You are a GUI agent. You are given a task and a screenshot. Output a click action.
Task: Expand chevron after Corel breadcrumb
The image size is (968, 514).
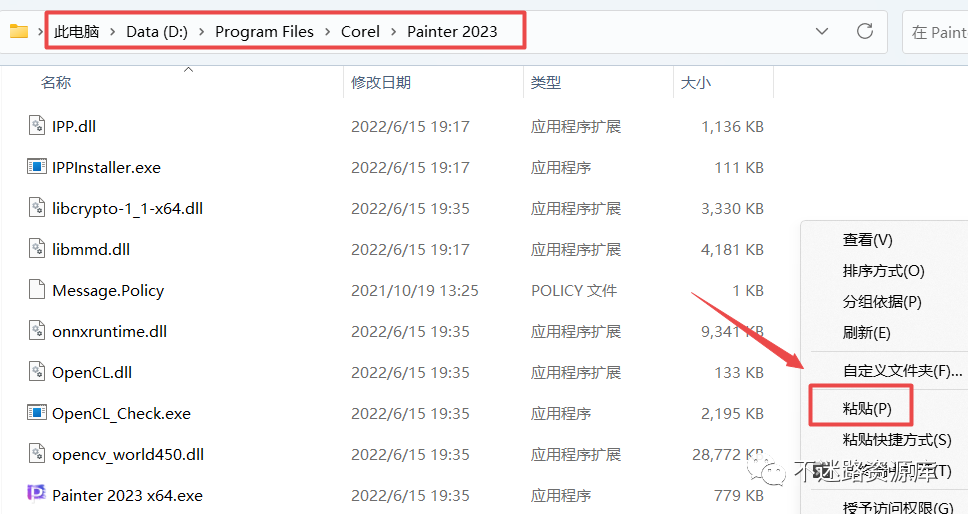pos(393,31)
